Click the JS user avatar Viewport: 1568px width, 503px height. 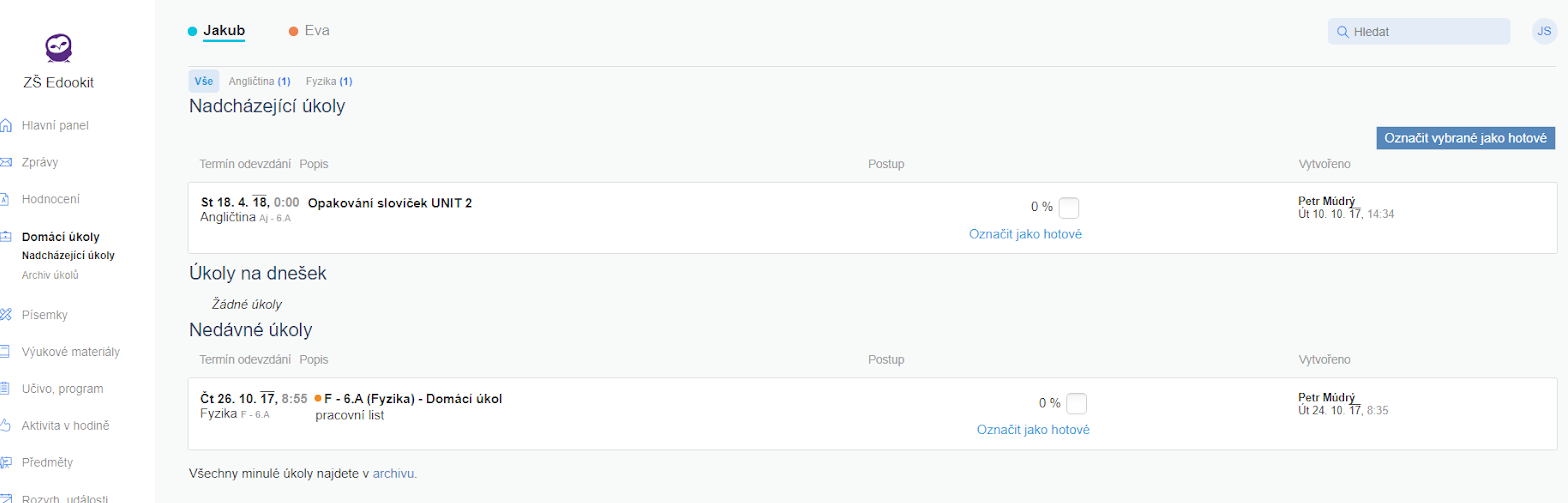click(1544, 32)
